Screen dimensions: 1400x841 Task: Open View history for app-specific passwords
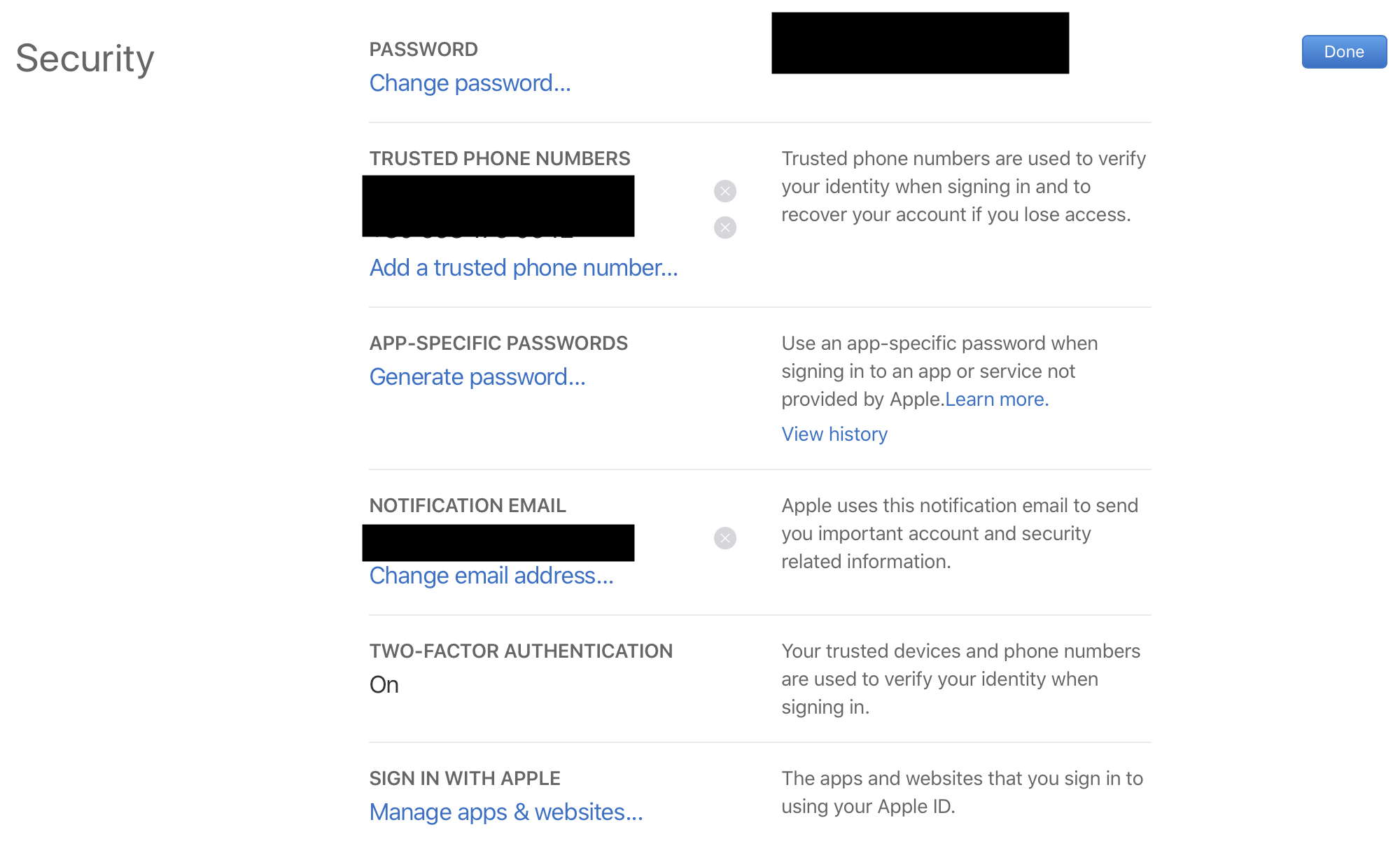[834, 434]
